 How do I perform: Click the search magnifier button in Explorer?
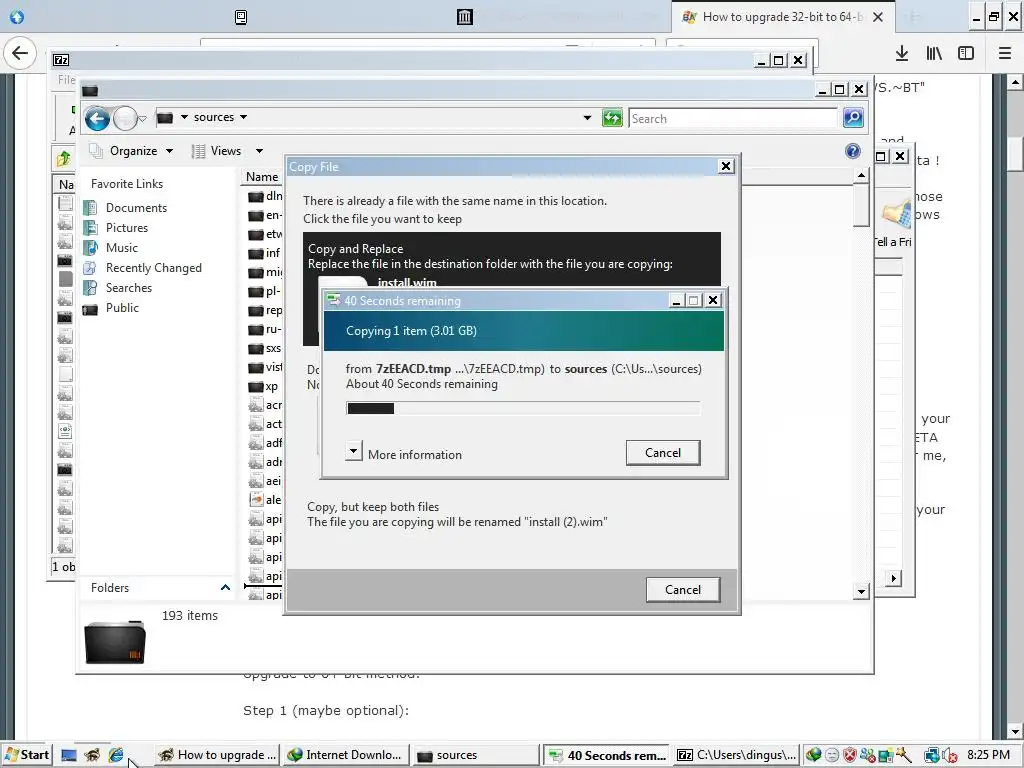pyautogui.click(x=853, y=118)
